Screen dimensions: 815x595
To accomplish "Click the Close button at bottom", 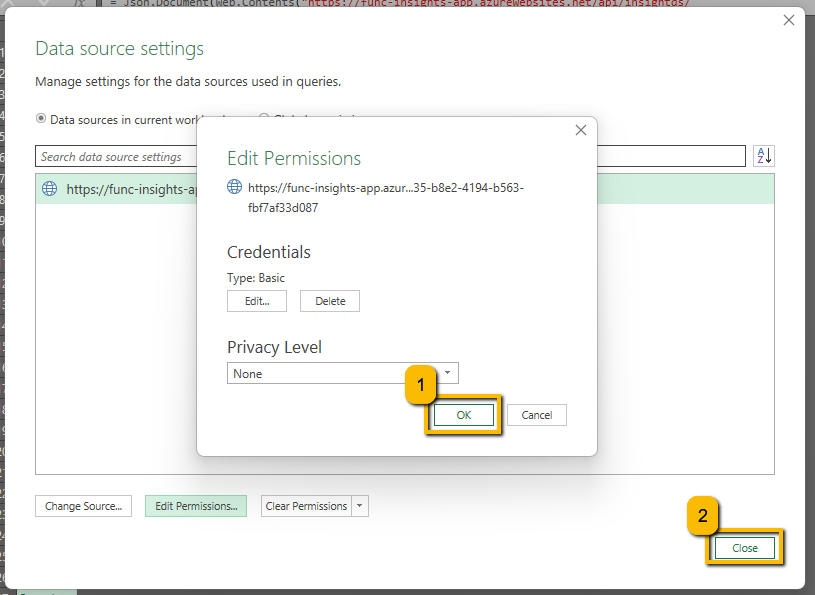I will (x=744, y=548).
